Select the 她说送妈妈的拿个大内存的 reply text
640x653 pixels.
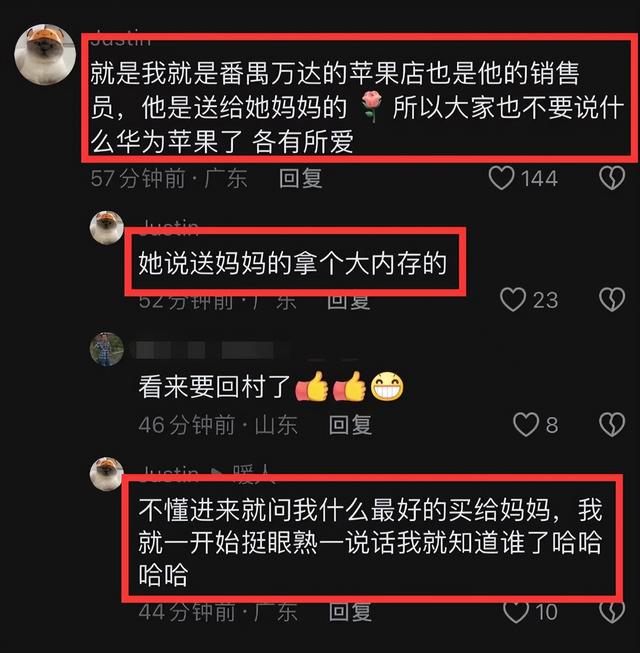click(x=293, y=263)
